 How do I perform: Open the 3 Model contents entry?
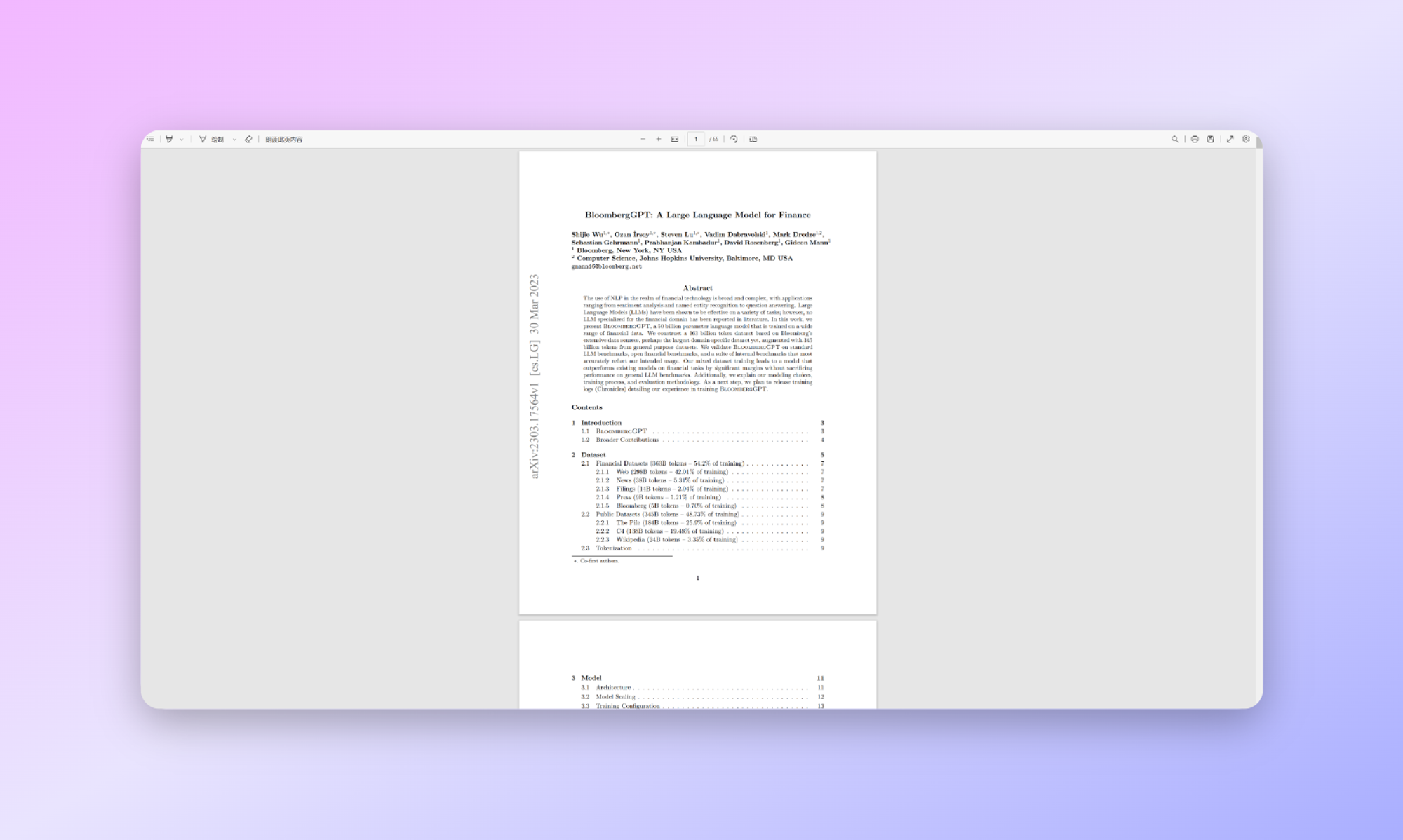coord(697,678)
